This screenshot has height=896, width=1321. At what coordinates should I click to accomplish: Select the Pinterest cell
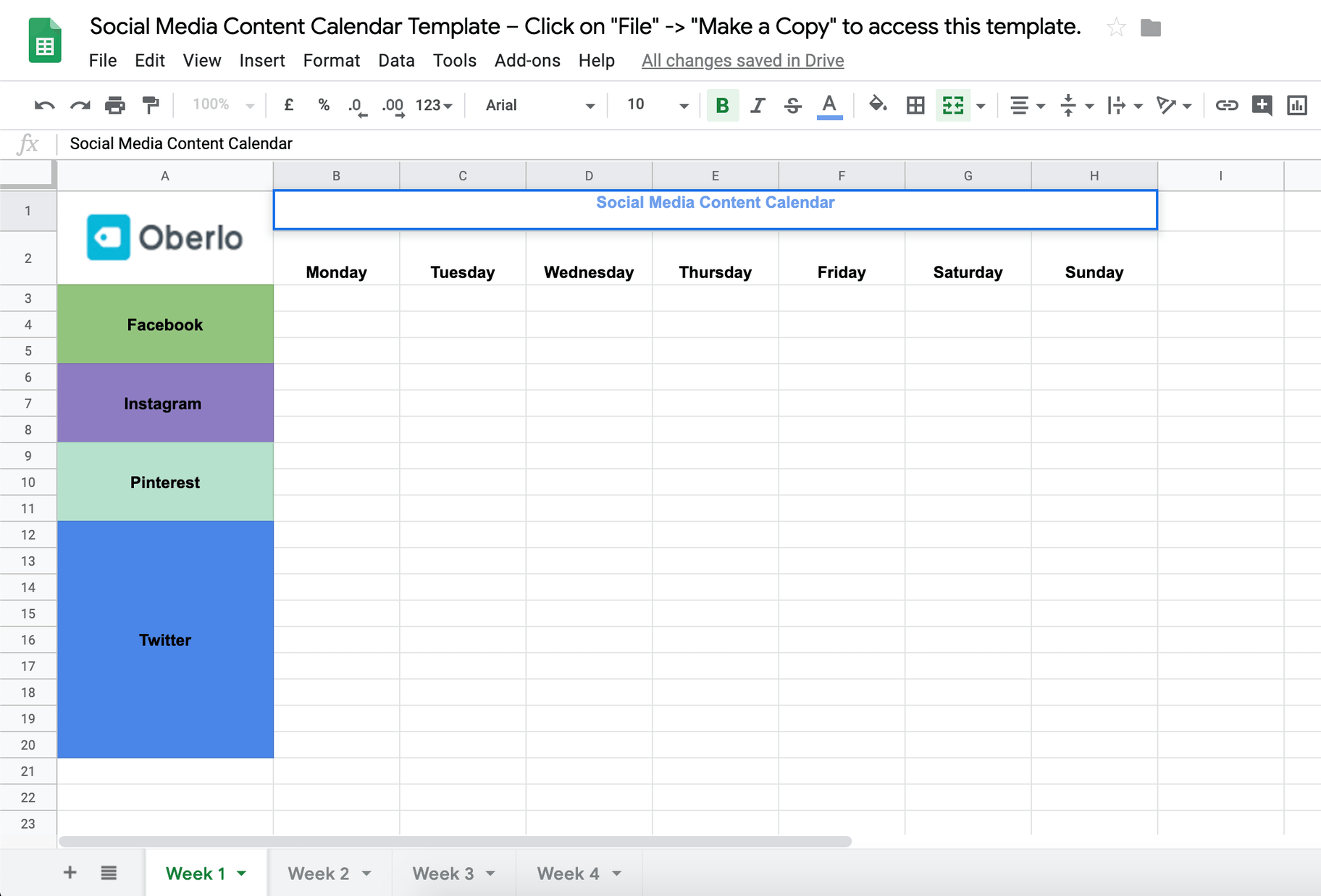(x=165, y=482)
